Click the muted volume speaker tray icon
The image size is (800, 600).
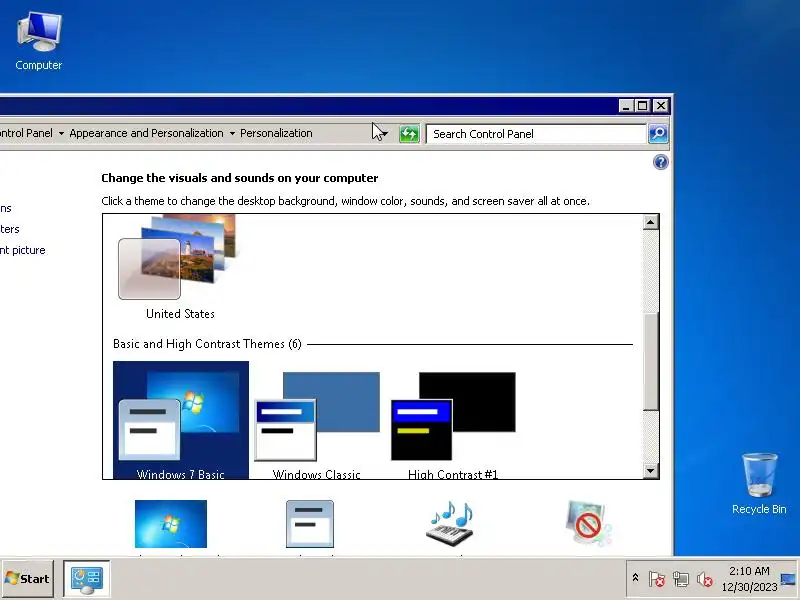[x=705, y=579]
